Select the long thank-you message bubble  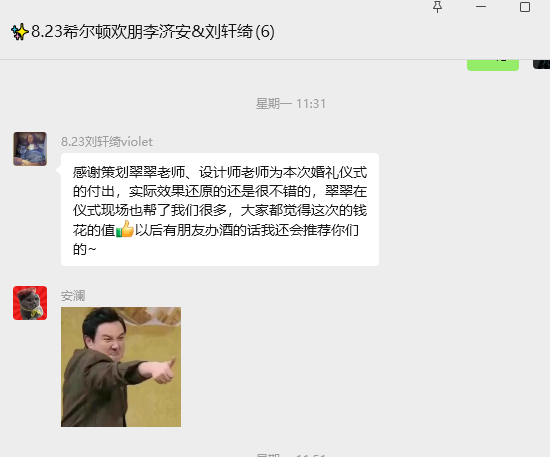pos(220,209)
